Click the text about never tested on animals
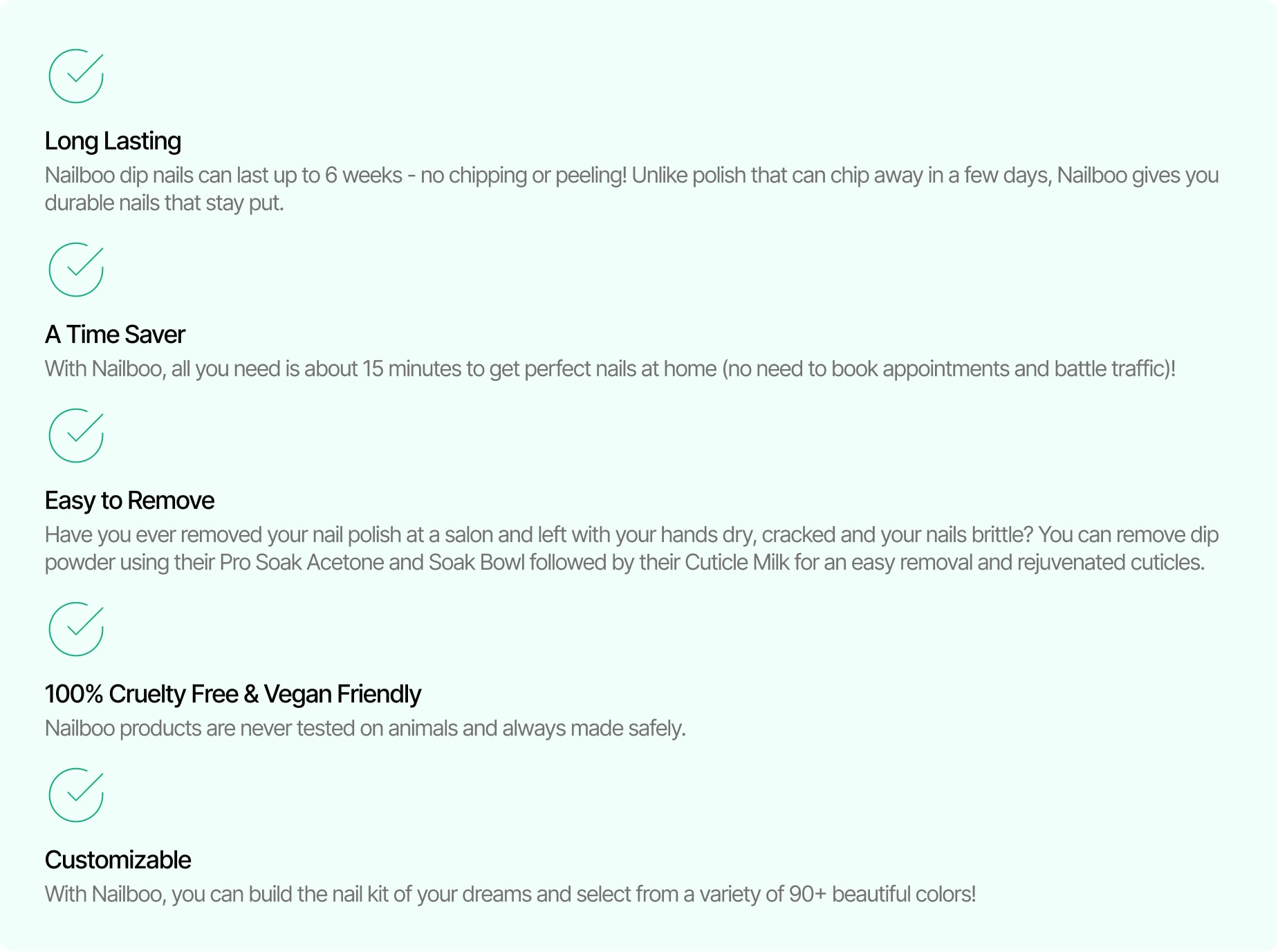 (365, 729)
